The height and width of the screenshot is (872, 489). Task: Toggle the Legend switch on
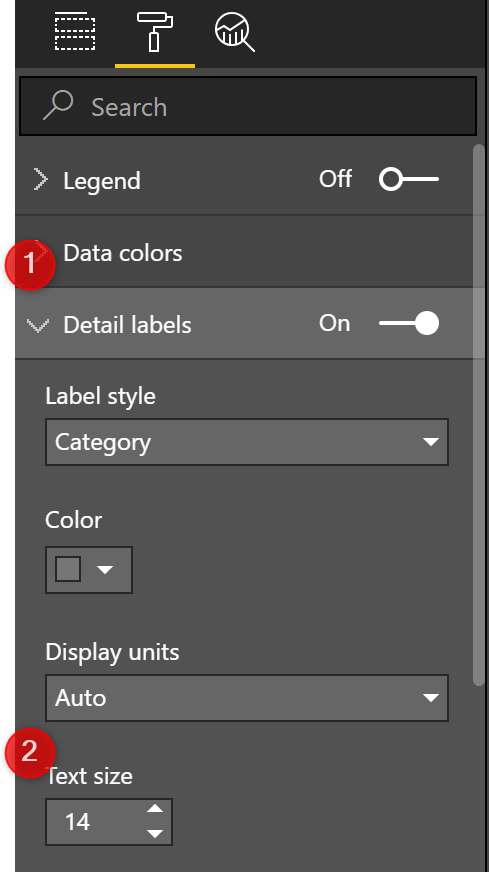(x=409, y=180)
